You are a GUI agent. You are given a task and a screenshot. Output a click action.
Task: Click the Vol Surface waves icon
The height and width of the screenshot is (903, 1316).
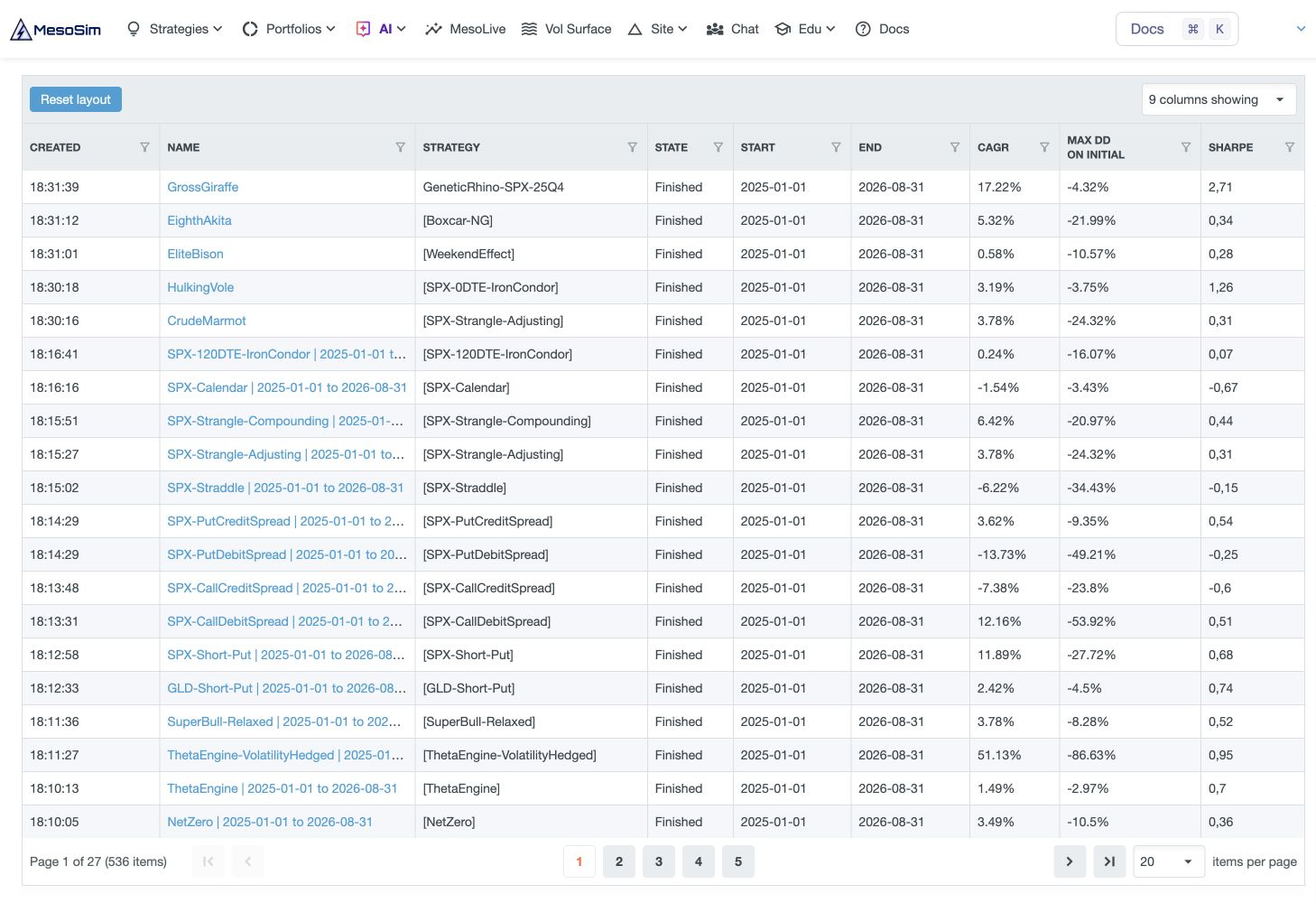pos(530,29)
